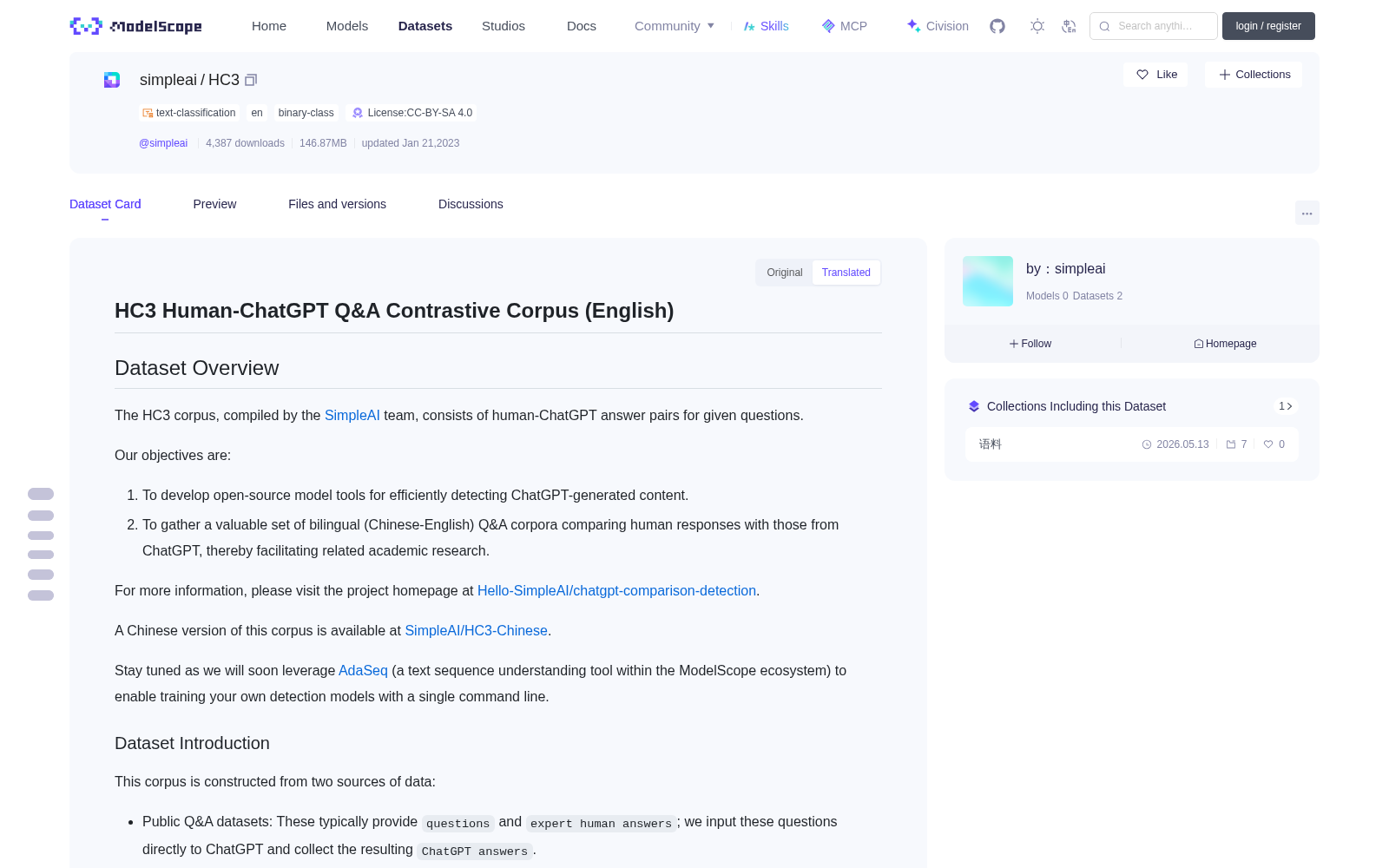This screenshot has width=1389, height=868.
Task: Switch site language with the translate icon
Action: click(x=1070, y=26)
